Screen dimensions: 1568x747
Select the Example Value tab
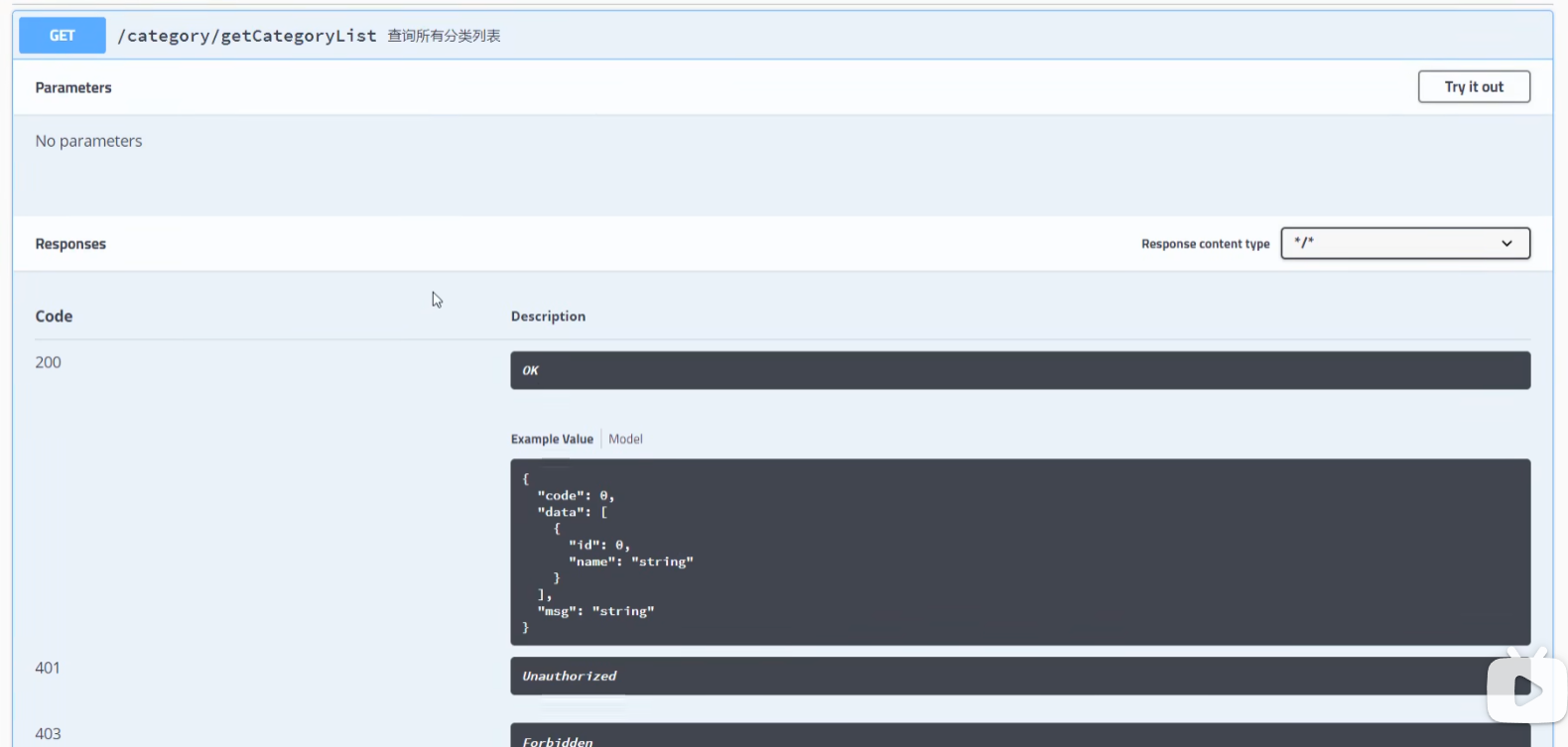point(552,439)
